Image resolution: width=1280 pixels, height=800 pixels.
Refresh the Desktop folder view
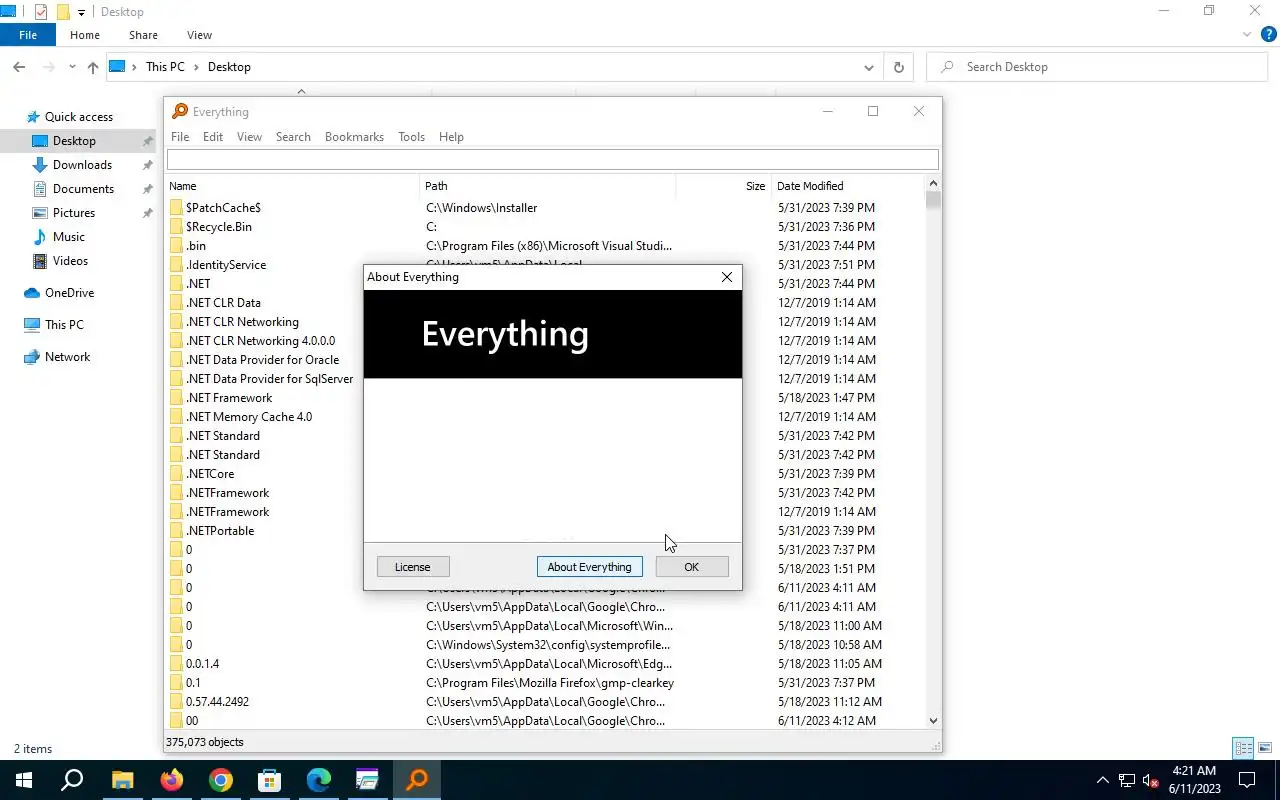pyautogui.click(x=898, y=67)
